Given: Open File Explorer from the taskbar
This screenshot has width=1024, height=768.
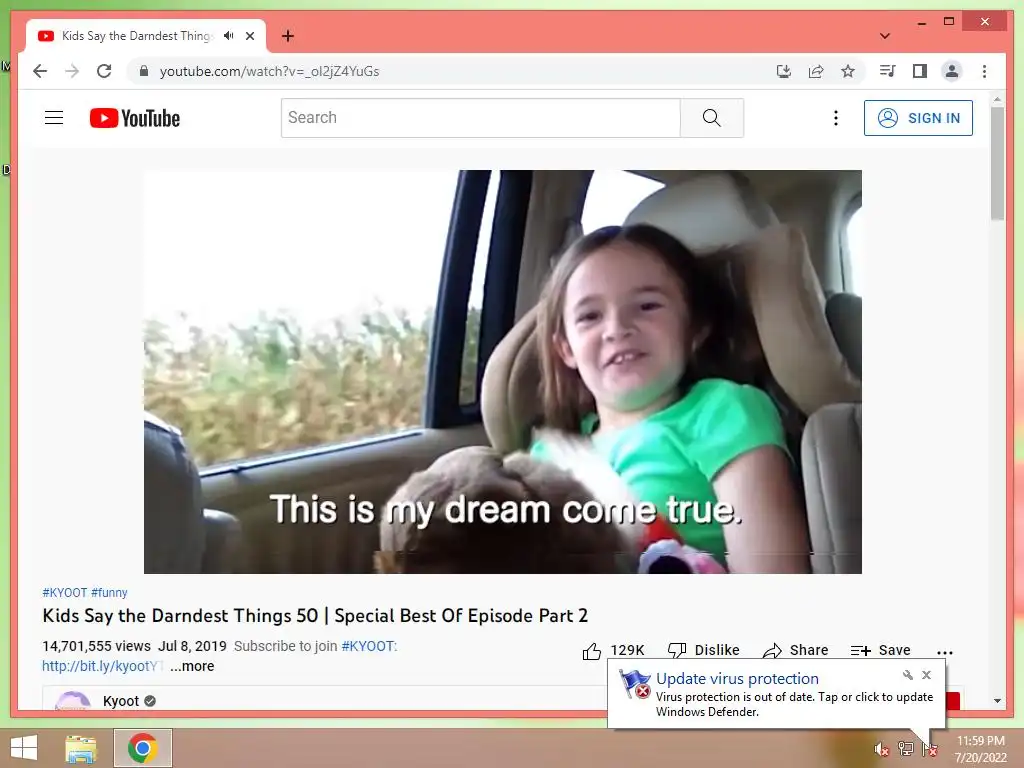Looking at the screenshot, I should point(81,749).
